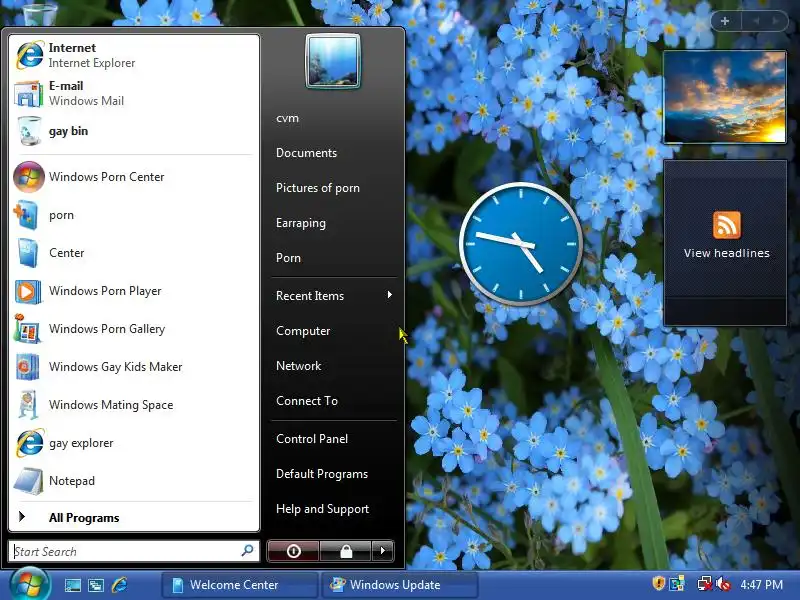Click the analog clock gadget
Viewport: 800px width, 600px height.
click(x=521, y=244)
